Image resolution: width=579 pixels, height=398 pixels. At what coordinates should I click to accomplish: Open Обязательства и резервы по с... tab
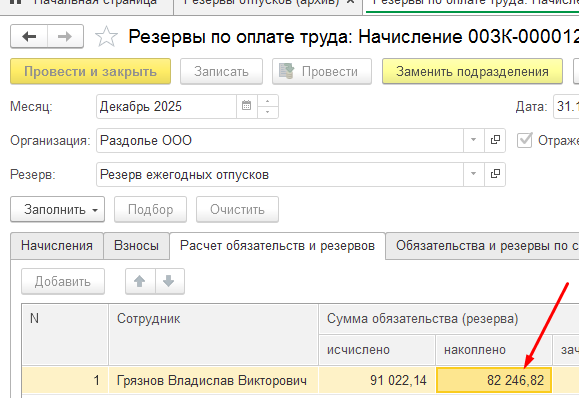482,246
